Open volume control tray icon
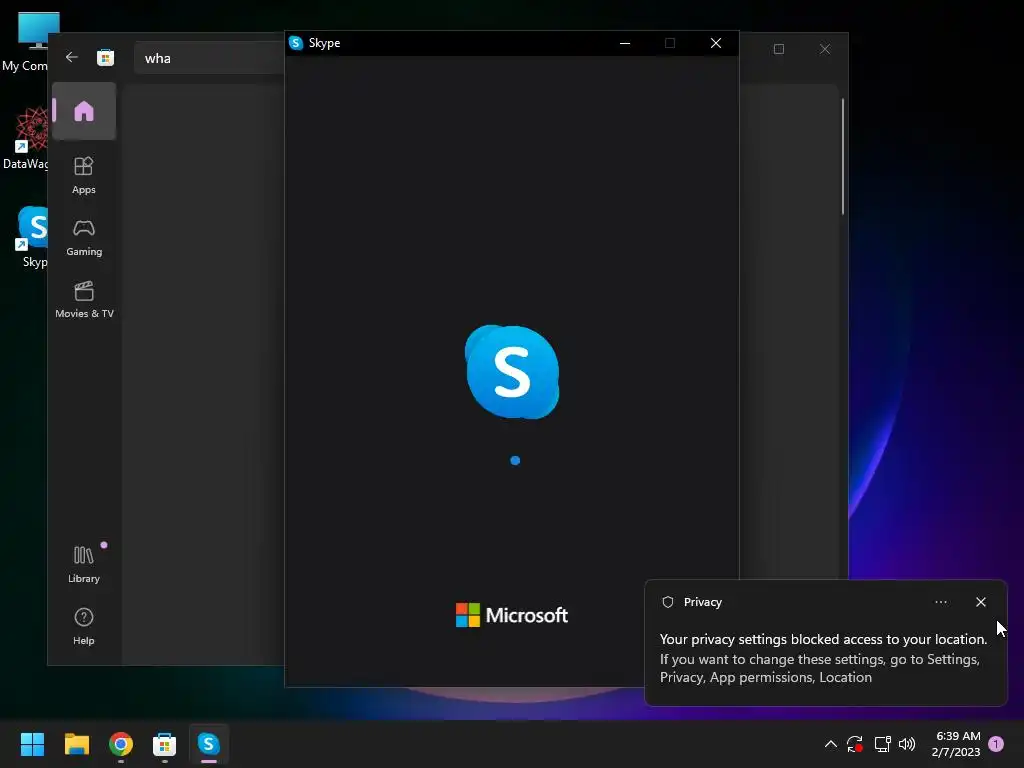This screenshot has width=1024, height=768. point(907,744)
